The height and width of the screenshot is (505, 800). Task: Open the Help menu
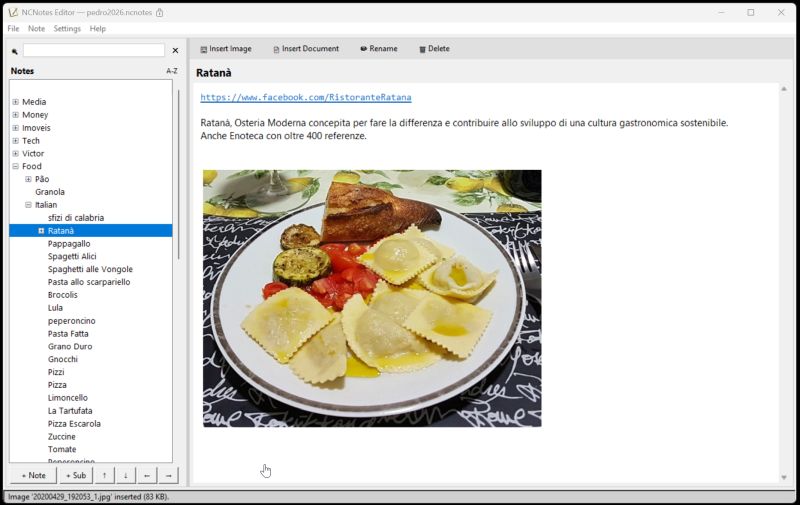coord(97,29)
